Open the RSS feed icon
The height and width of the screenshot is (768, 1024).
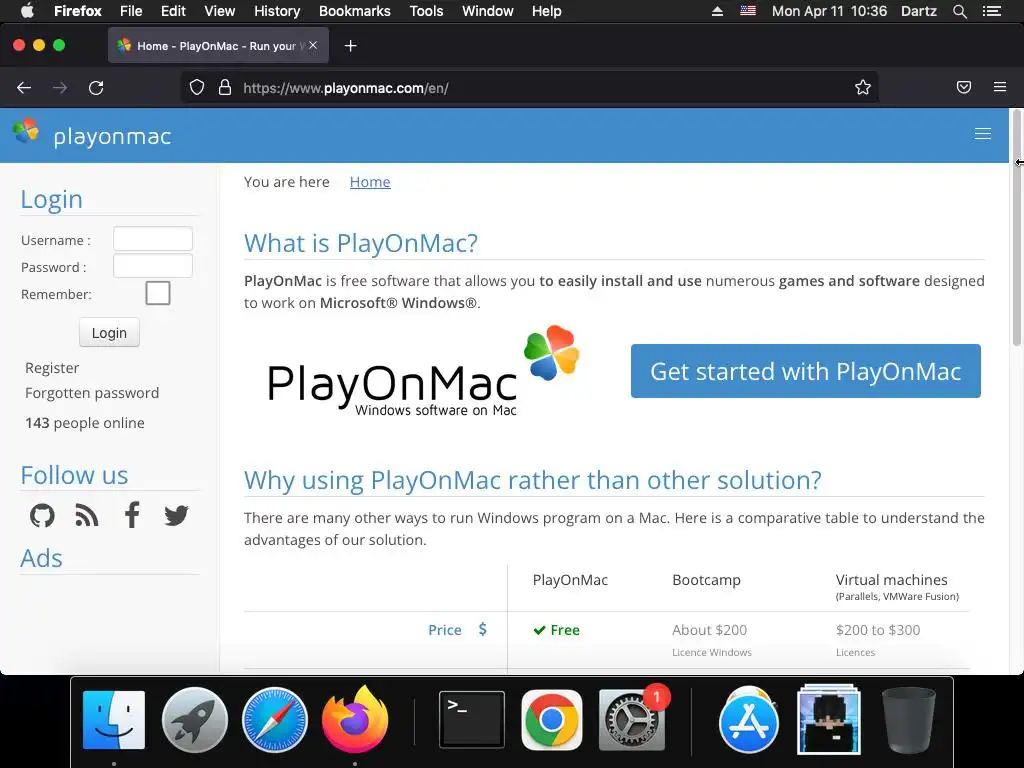(87, 515)
